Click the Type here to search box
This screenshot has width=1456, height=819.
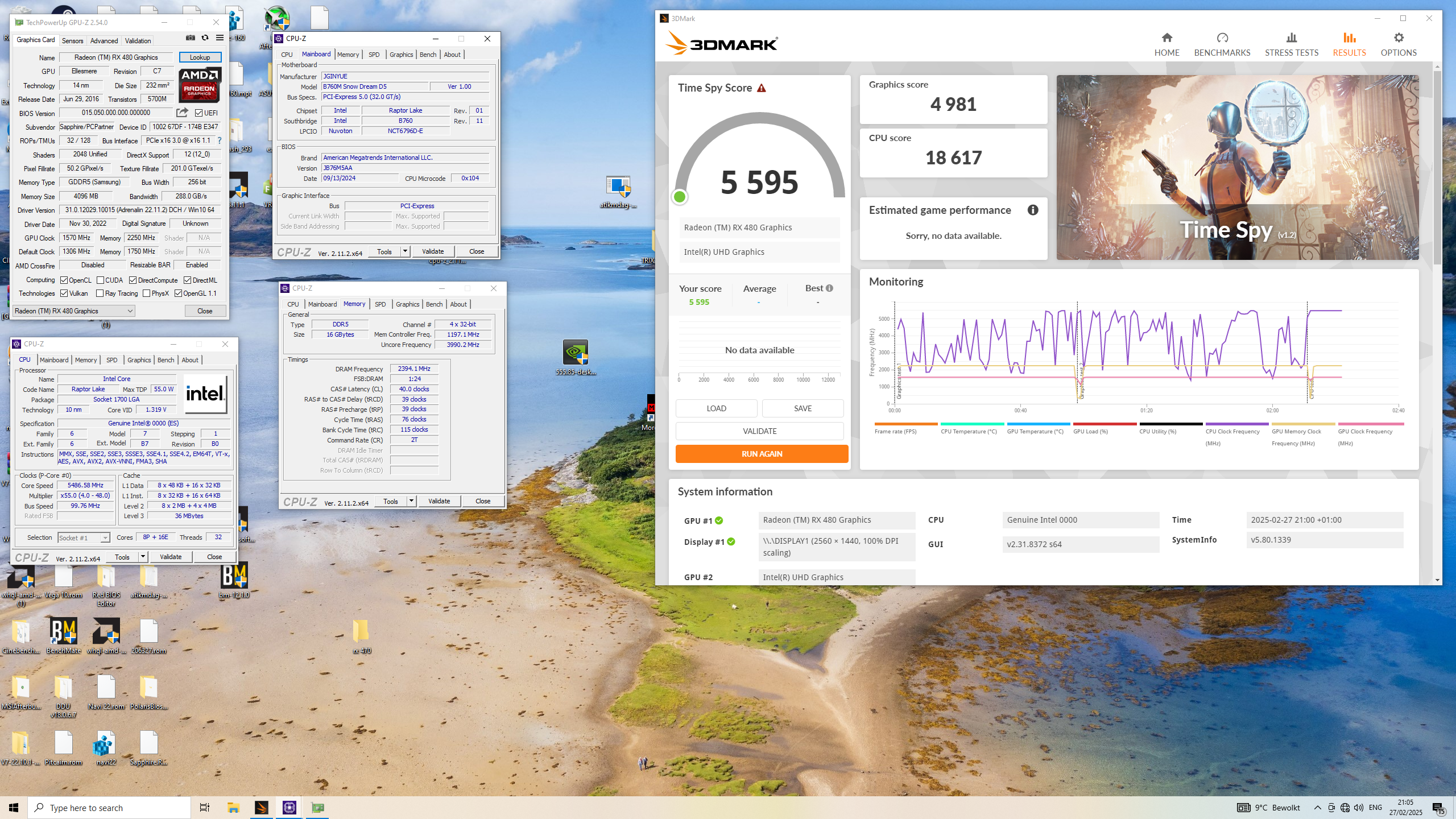(x=109, y=808)
